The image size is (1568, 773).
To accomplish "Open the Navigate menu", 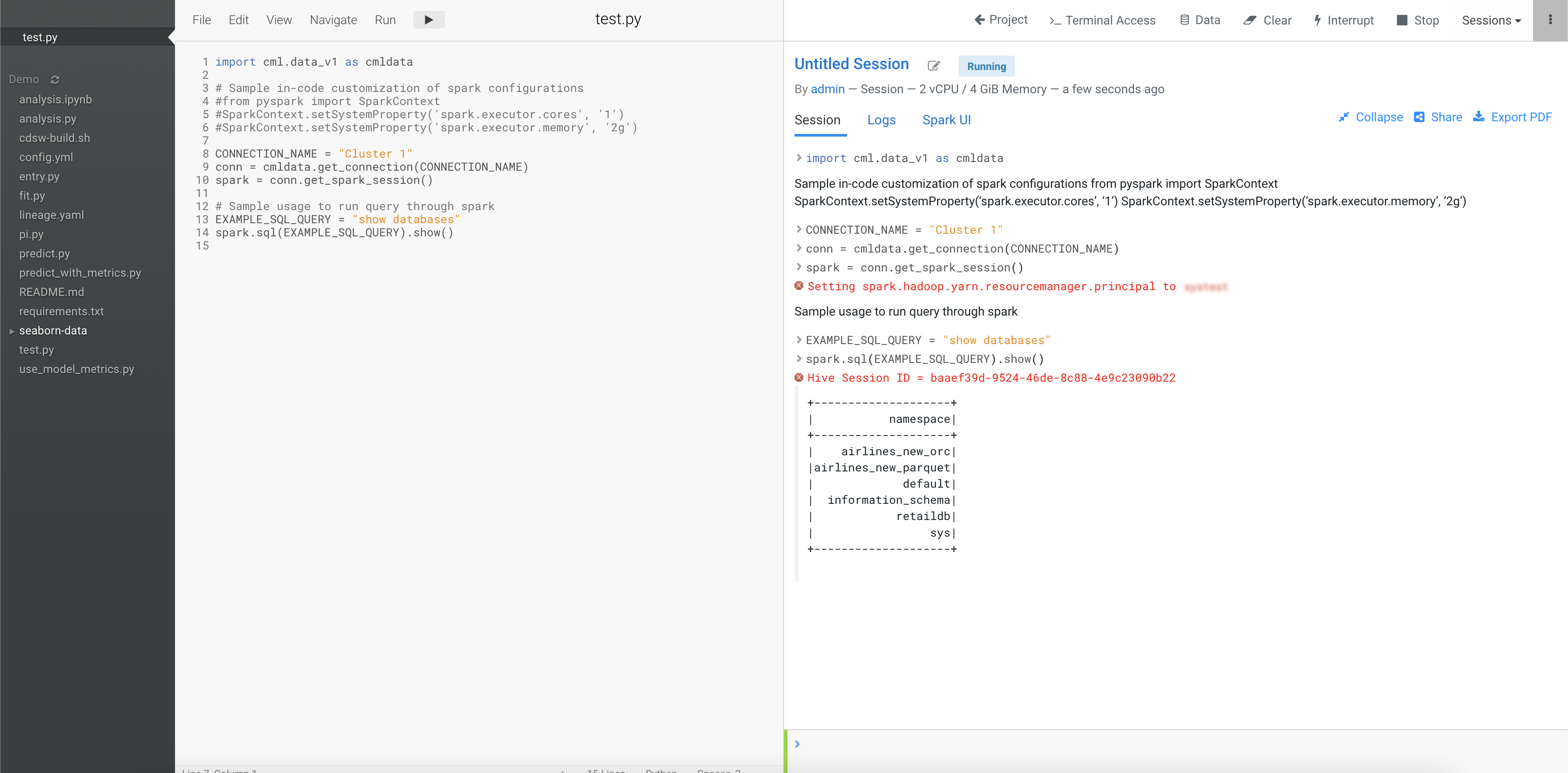I will (333, 20).
